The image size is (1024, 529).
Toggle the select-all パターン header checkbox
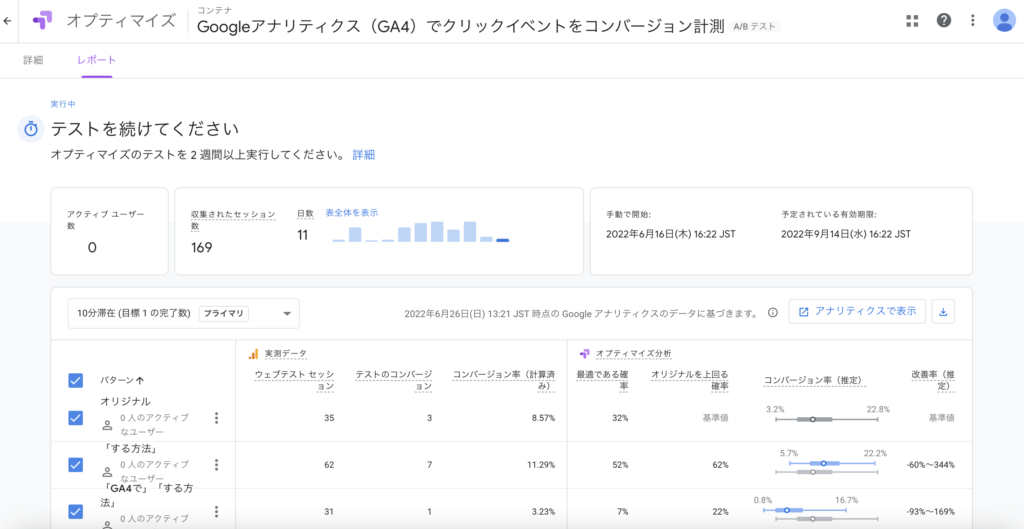coord(76,380)
